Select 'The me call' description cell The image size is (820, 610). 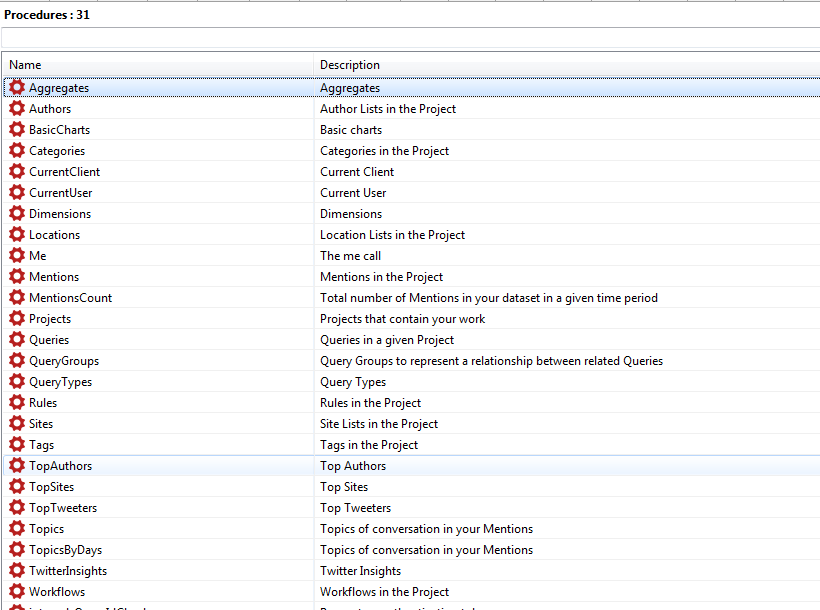pyautogui.click(x=350, y=256)
